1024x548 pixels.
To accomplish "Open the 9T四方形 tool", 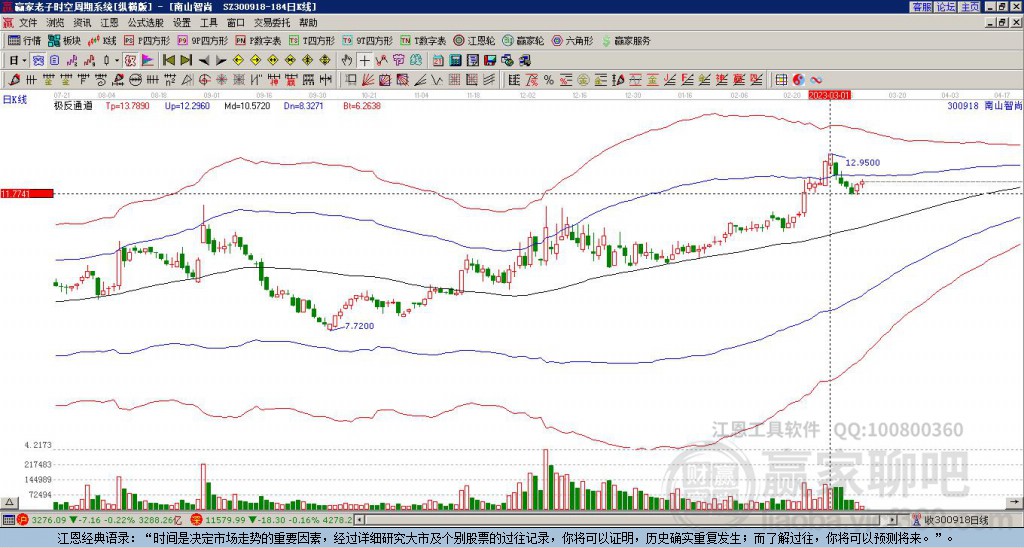I will pos(368,40).
